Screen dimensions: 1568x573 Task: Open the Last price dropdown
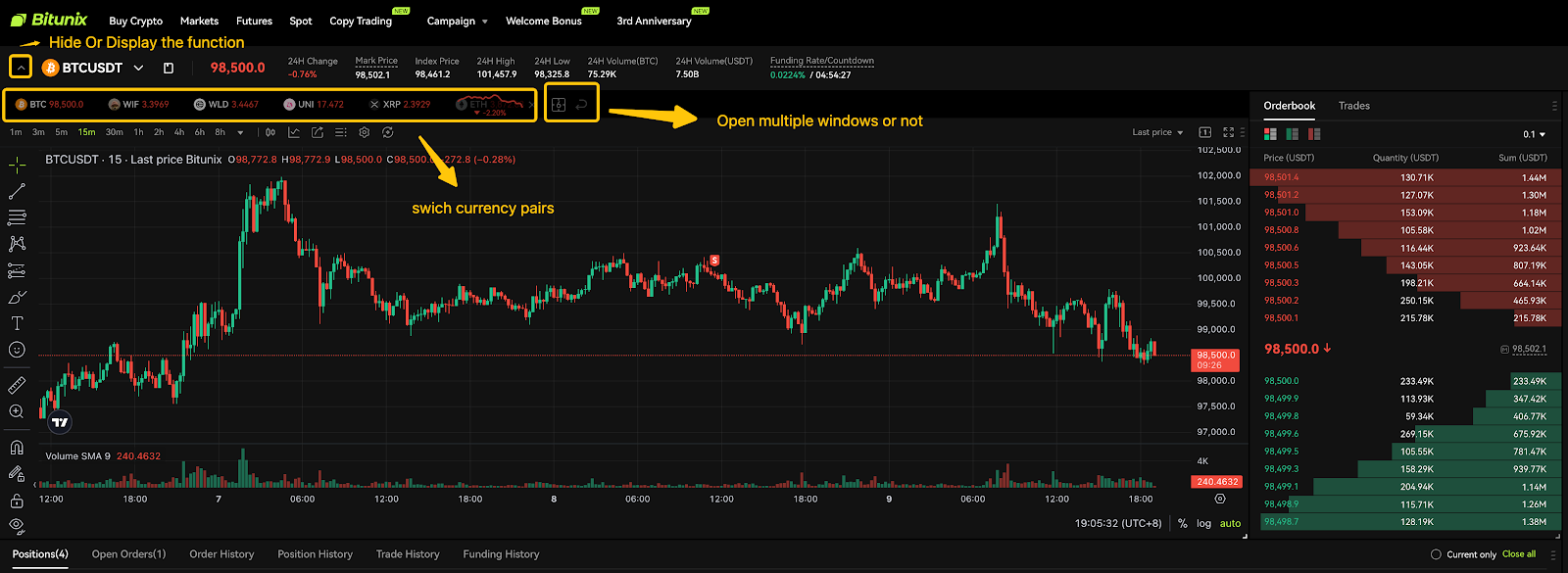coord(1157,132)
